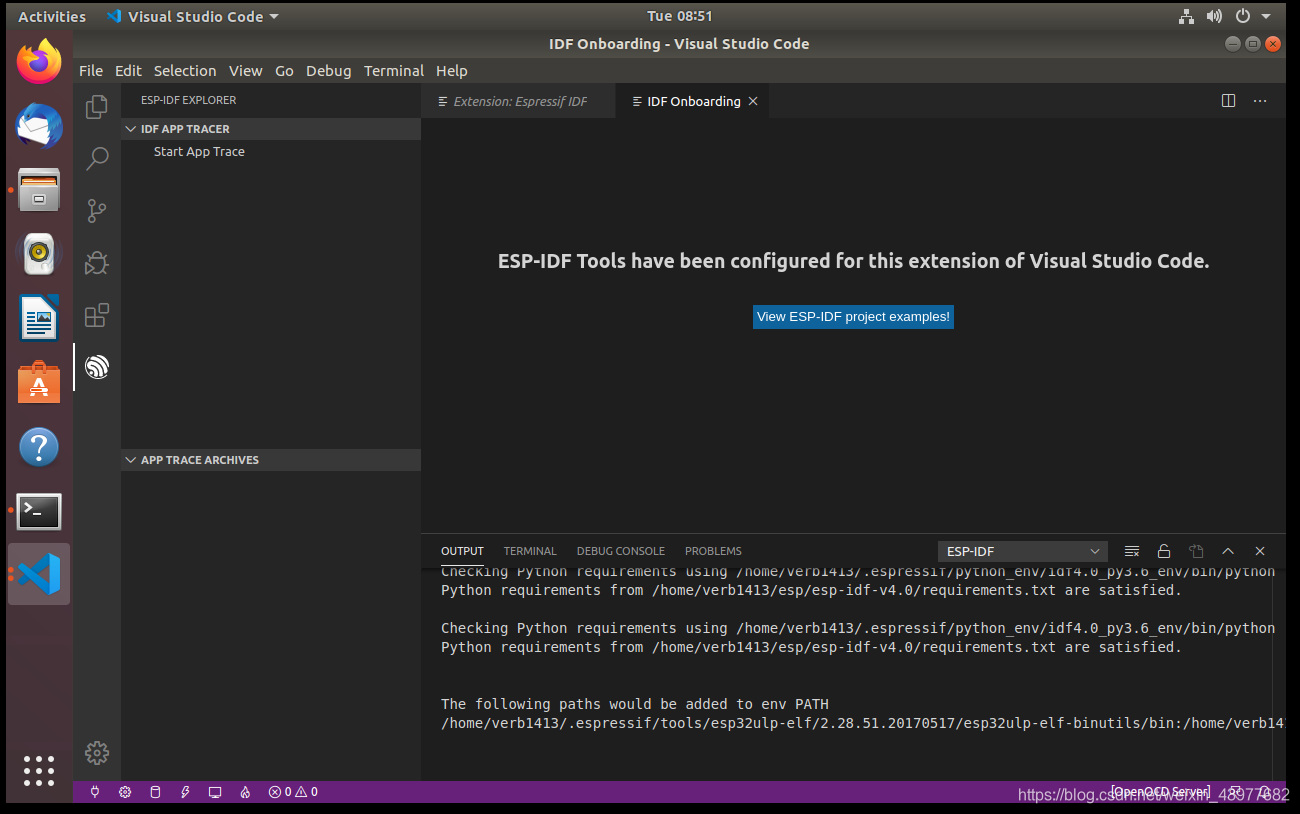This screenshot has height=814, width=1300.
Task: Click the gear SDK config icon in status bar
Action: pos(125,792)
